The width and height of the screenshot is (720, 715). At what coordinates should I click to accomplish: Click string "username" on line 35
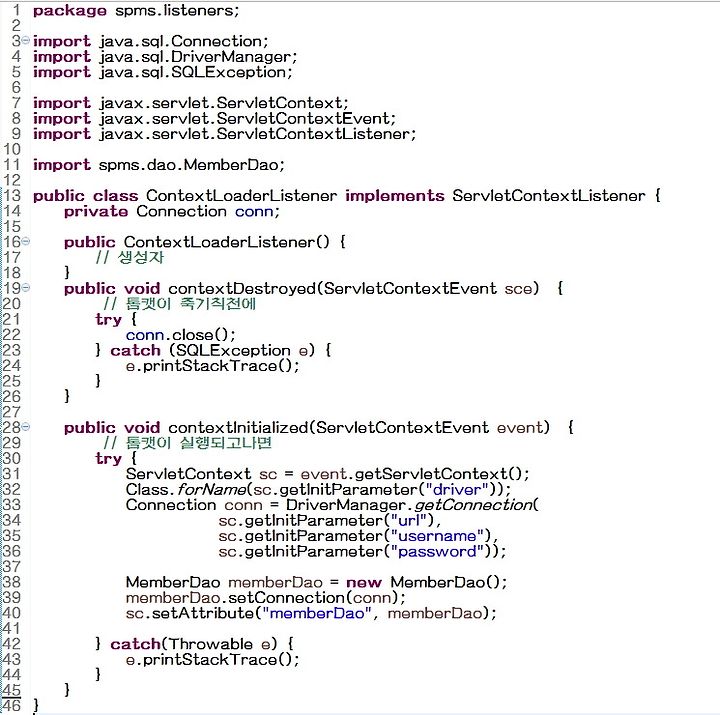437,536
